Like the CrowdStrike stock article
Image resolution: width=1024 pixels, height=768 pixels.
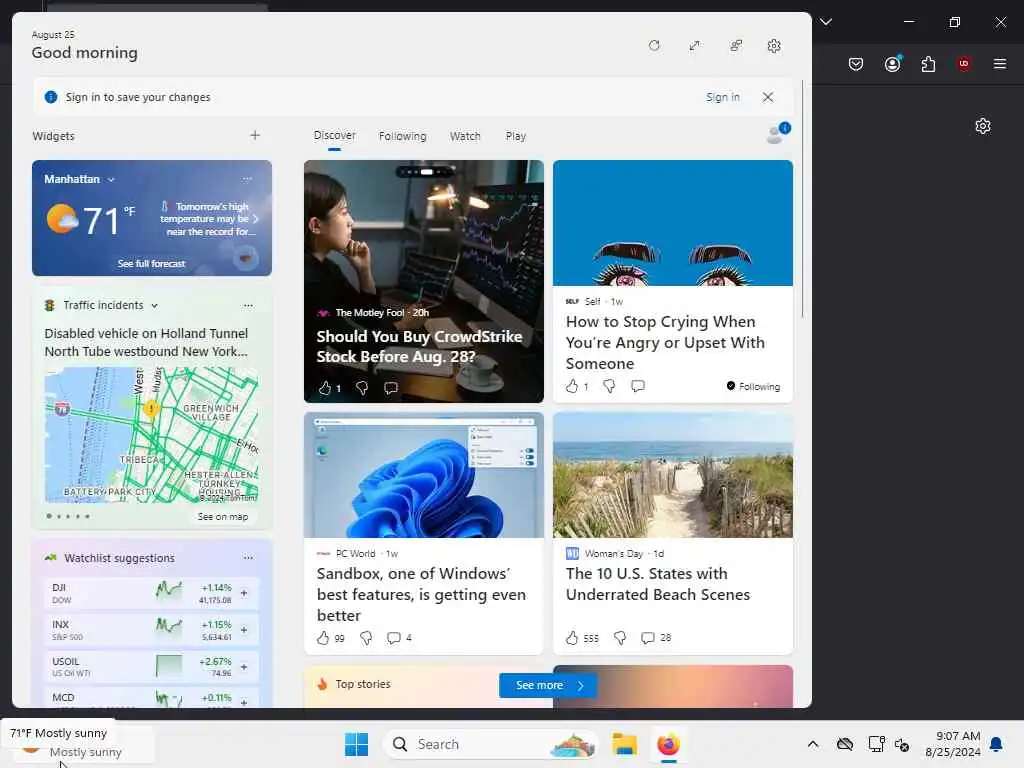point(325,388)
